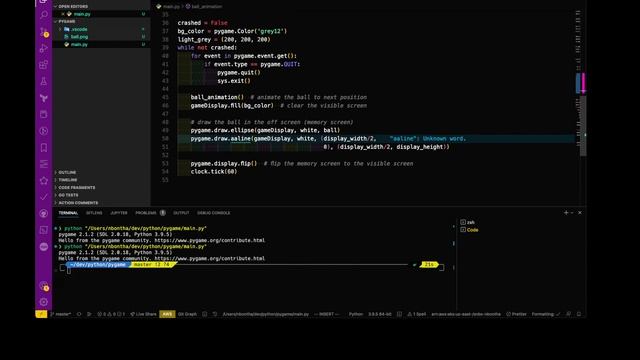Open the Extensions view

[44, 64]
